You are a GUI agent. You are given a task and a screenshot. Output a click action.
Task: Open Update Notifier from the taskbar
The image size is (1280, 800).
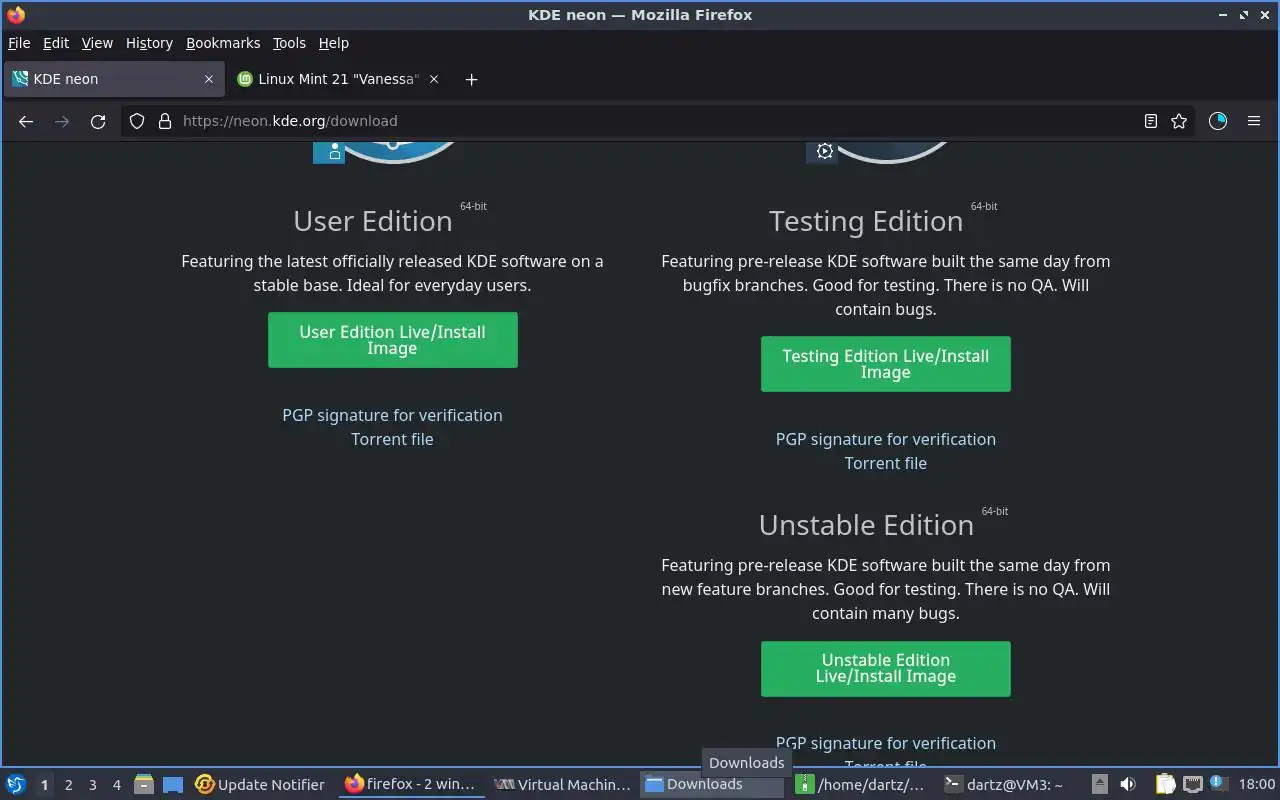(261, 785)
